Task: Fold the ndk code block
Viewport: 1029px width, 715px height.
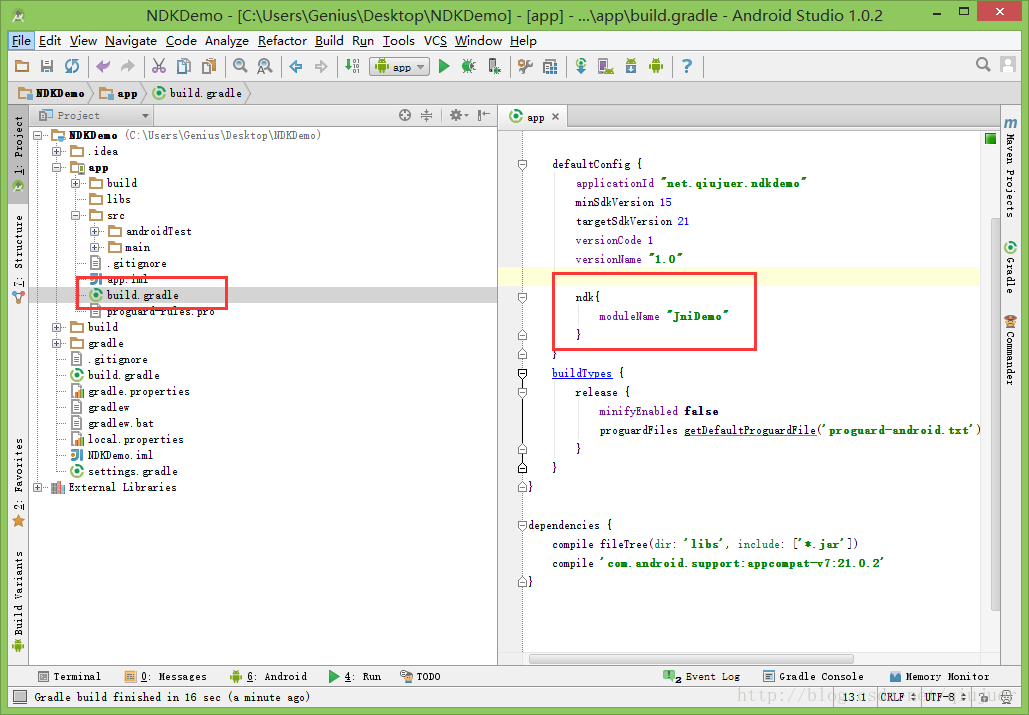Action: (522, 297)
